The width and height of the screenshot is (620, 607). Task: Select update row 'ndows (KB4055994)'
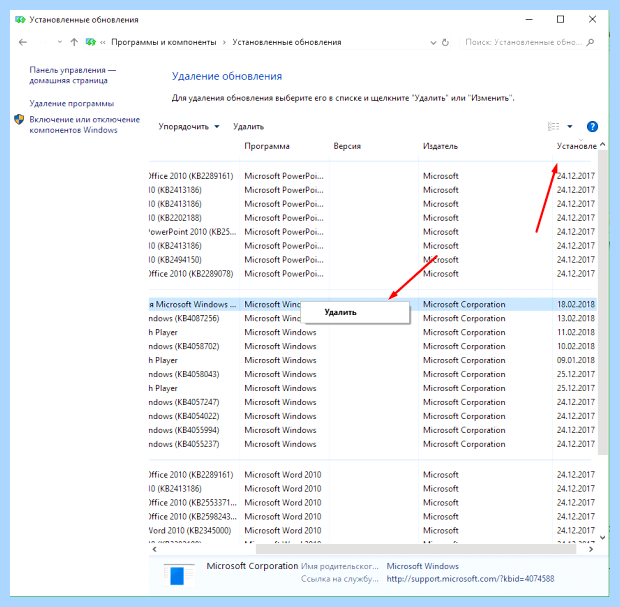(x=372, y=430)
